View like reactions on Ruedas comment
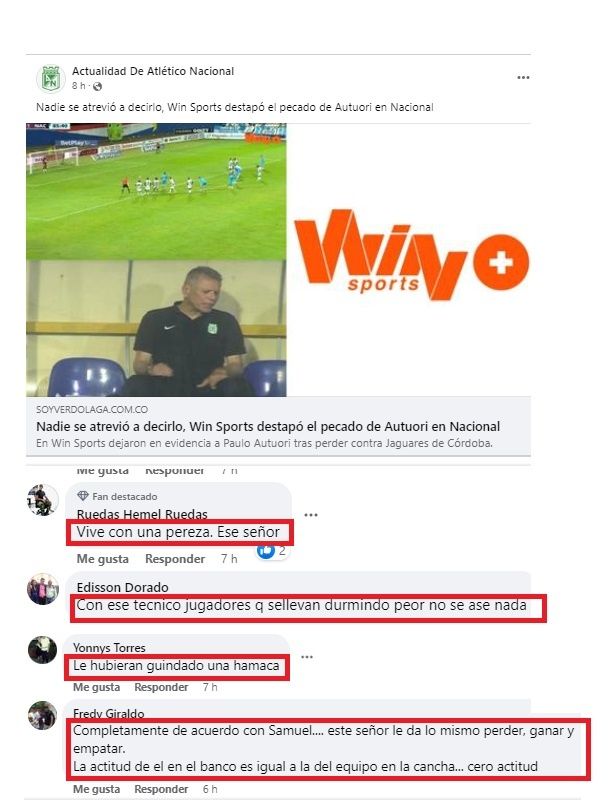Screen dimensions: 616x804 point(272,551)
